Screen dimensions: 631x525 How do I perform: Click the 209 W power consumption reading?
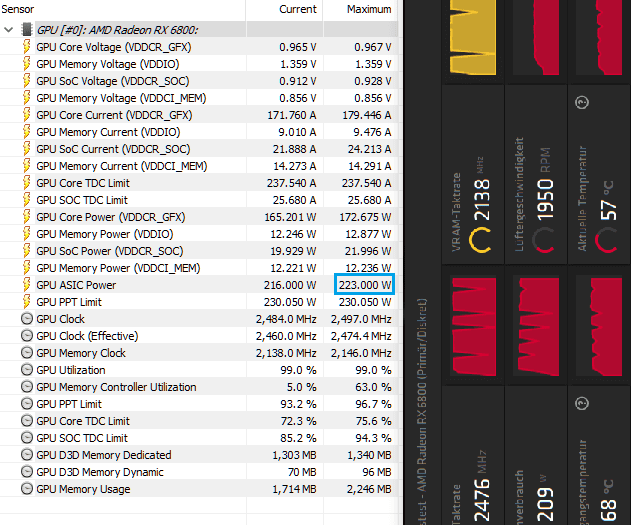click(545, 505)
